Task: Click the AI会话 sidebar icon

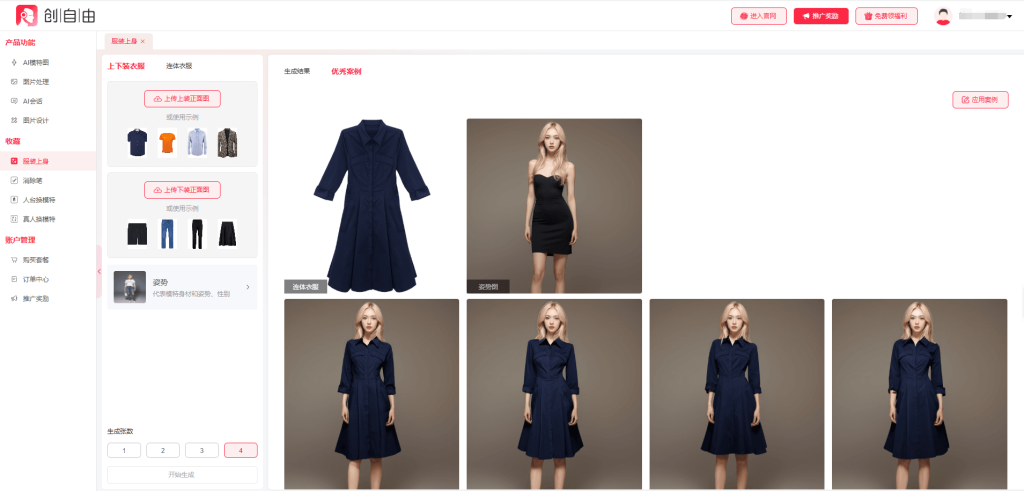Action: coord(13,101)
